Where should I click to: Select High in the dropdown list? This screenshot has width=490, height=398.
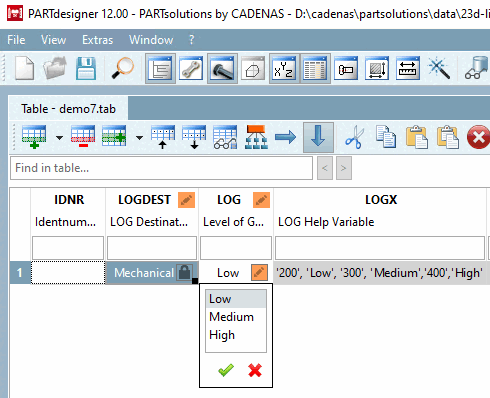(236, 335)
